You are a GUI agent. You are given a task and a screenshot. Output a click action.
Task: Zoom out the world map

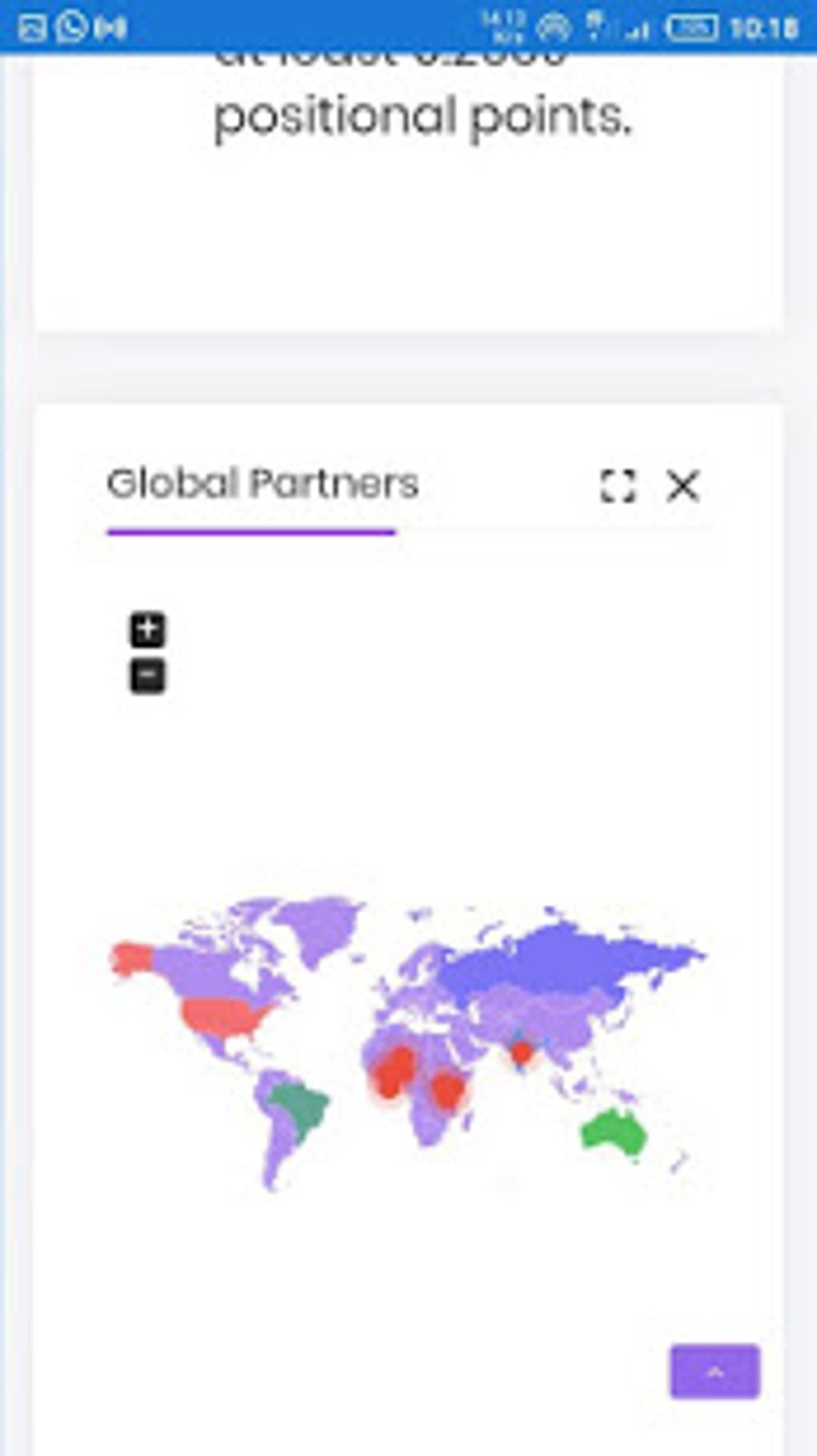(x=148, y=676)
